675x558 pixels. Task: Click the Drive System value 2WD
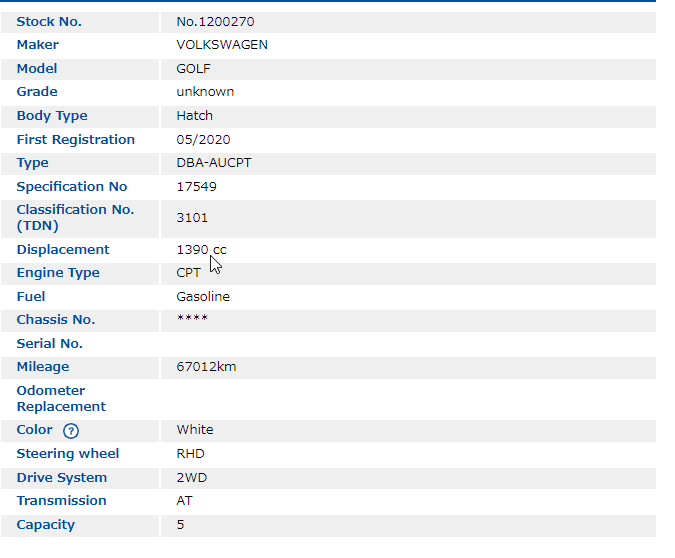pos(191,478)
